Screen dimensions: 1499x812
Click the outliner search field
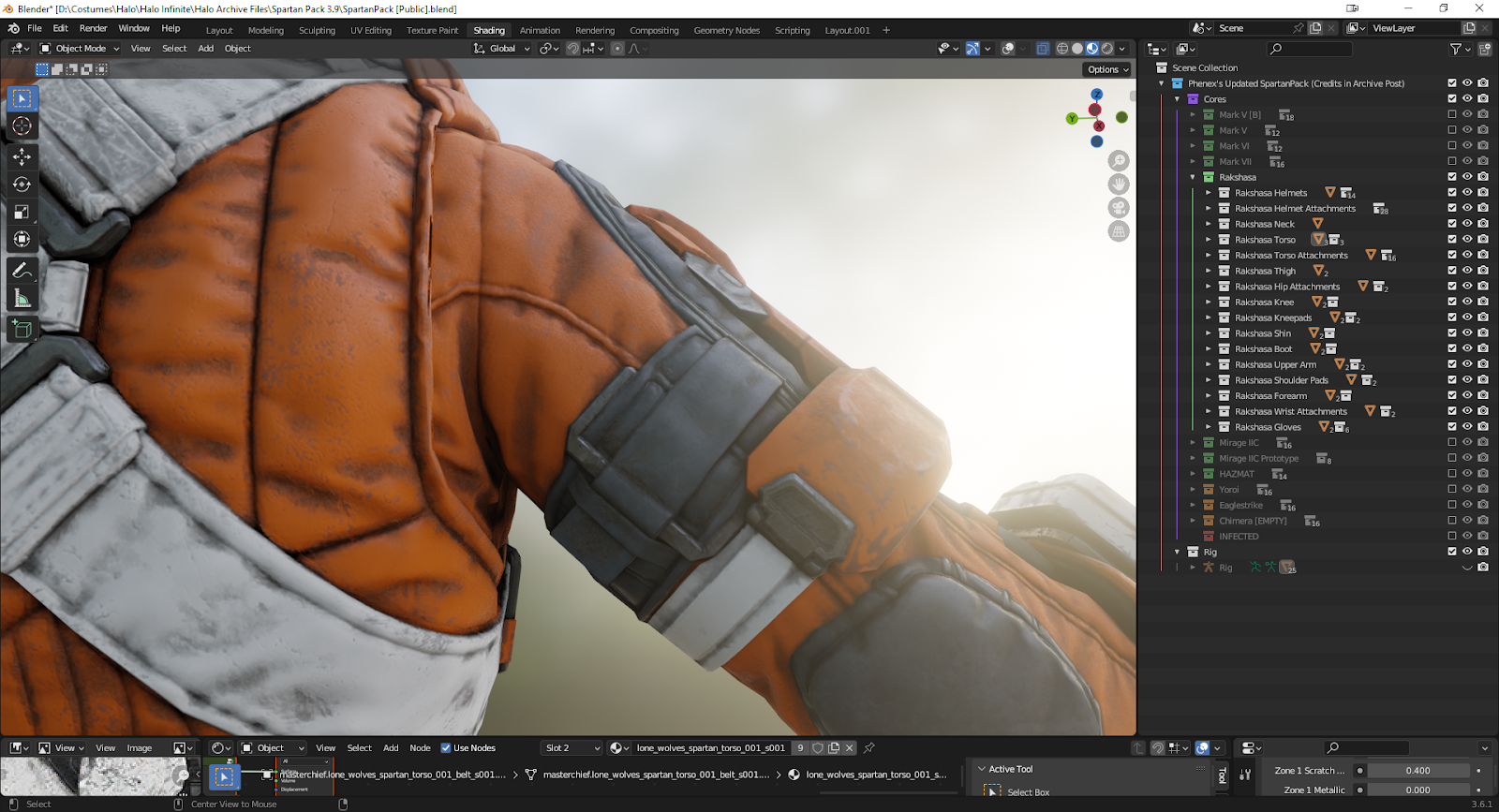click(1312, 49)
